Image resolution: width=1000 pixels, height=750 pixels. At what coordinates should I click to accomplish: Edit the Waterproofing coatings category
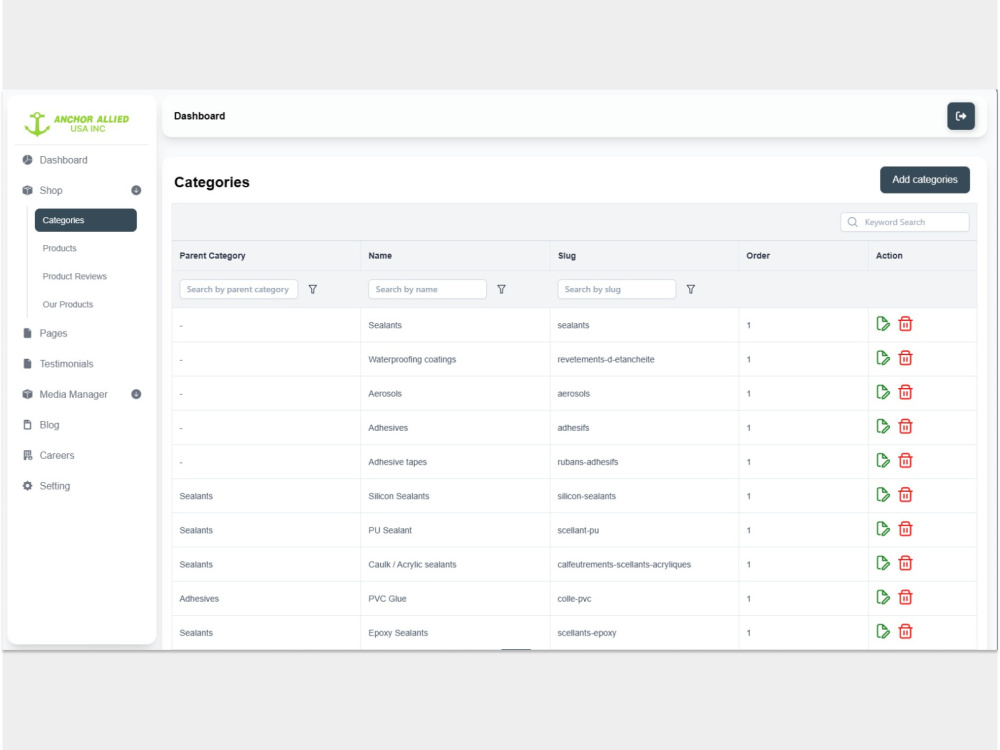tap(883, 358)
